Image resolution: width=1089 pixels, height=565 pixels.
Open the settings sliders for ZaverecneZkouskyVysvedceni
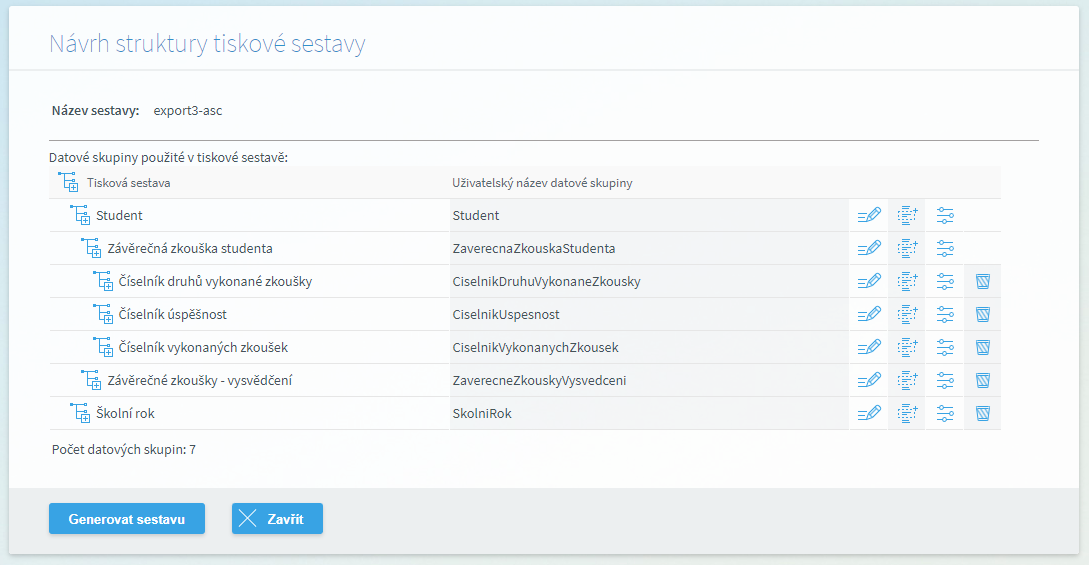(x=945, y=380)
